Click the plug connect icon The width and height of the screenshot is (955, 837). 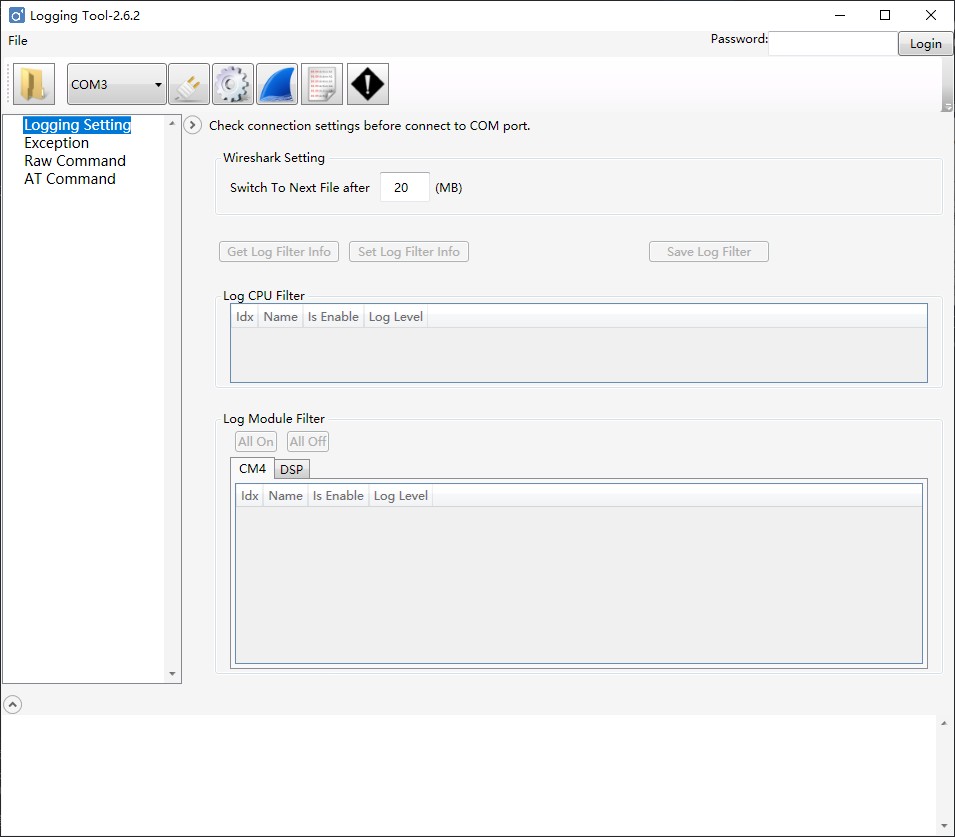tap(188, 84)
